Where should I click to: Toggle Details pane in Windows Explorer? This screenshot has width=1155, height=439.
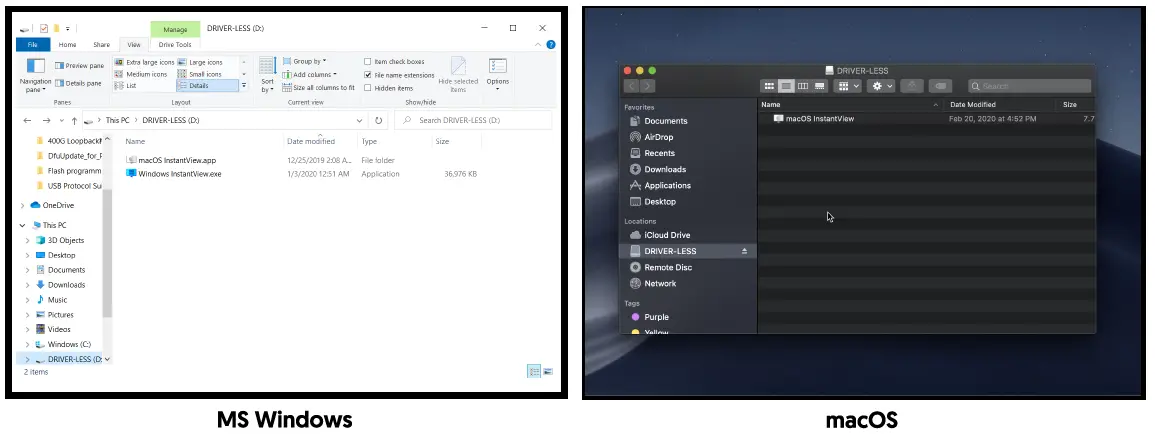(x=78, y=83)
